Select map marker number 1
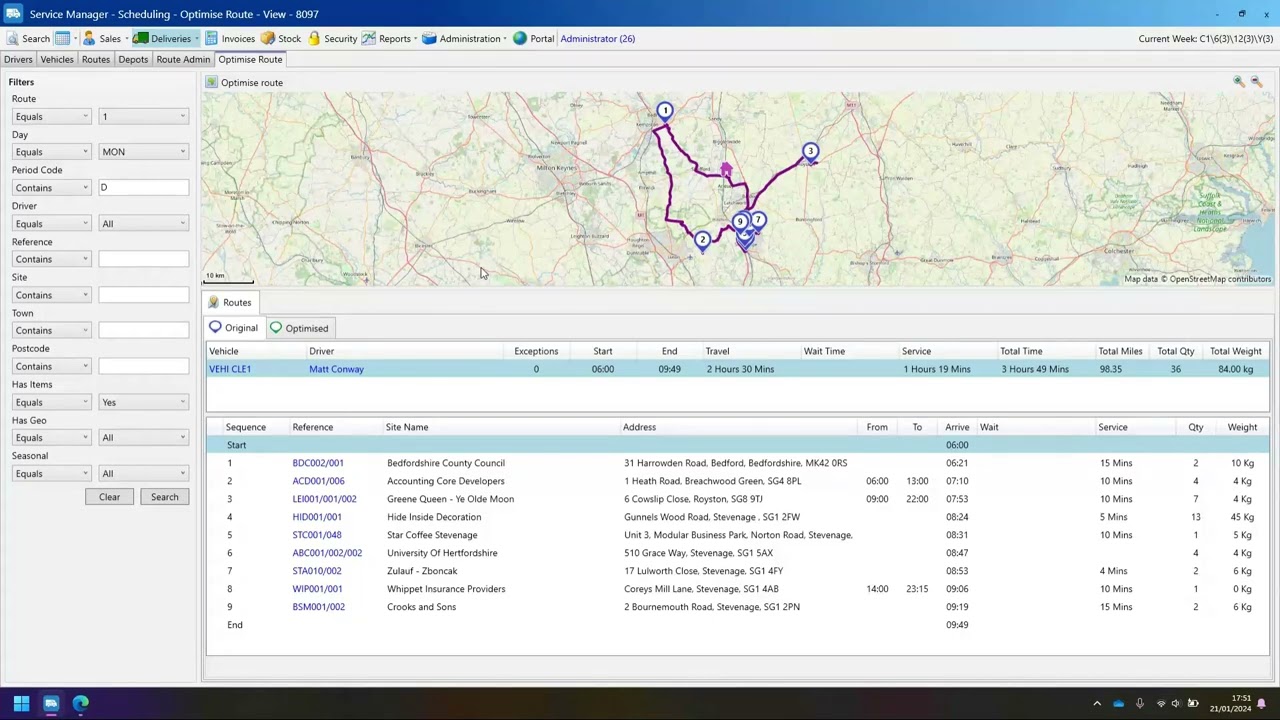Screen dimensions: 1280x720 pyautogui.click(x=665, y=111)
